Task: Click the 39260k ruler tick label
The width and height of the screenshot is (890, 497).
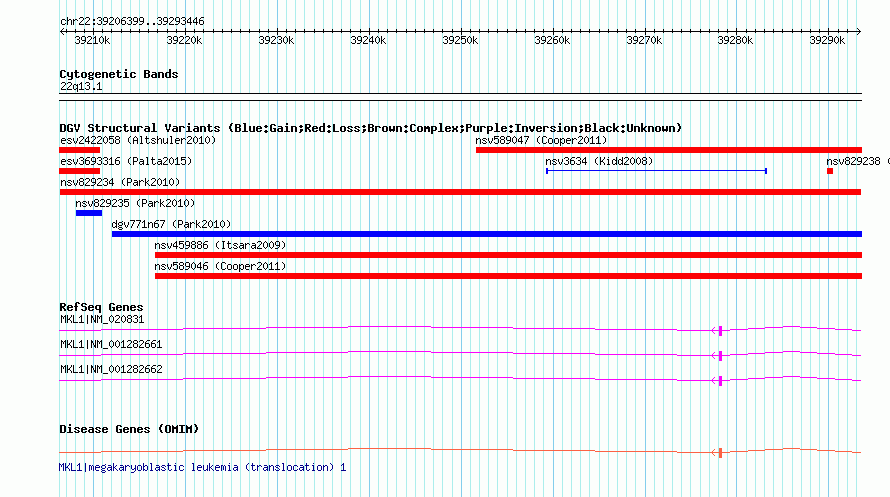Action: pos(552,40)
